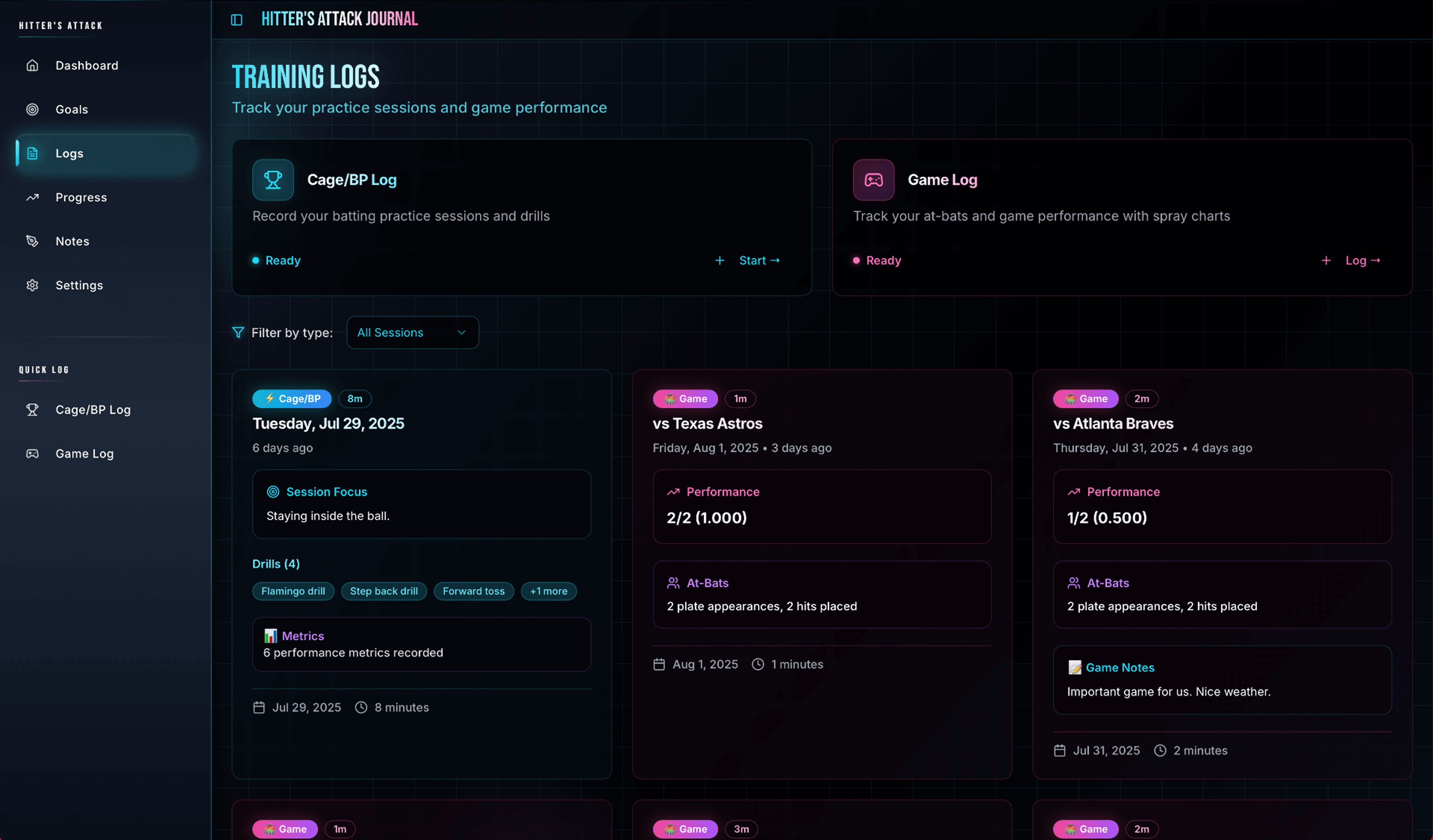Open Quick Log Game Log link
This screenshot has height=840, width=1433.
(x=84, y=453)
